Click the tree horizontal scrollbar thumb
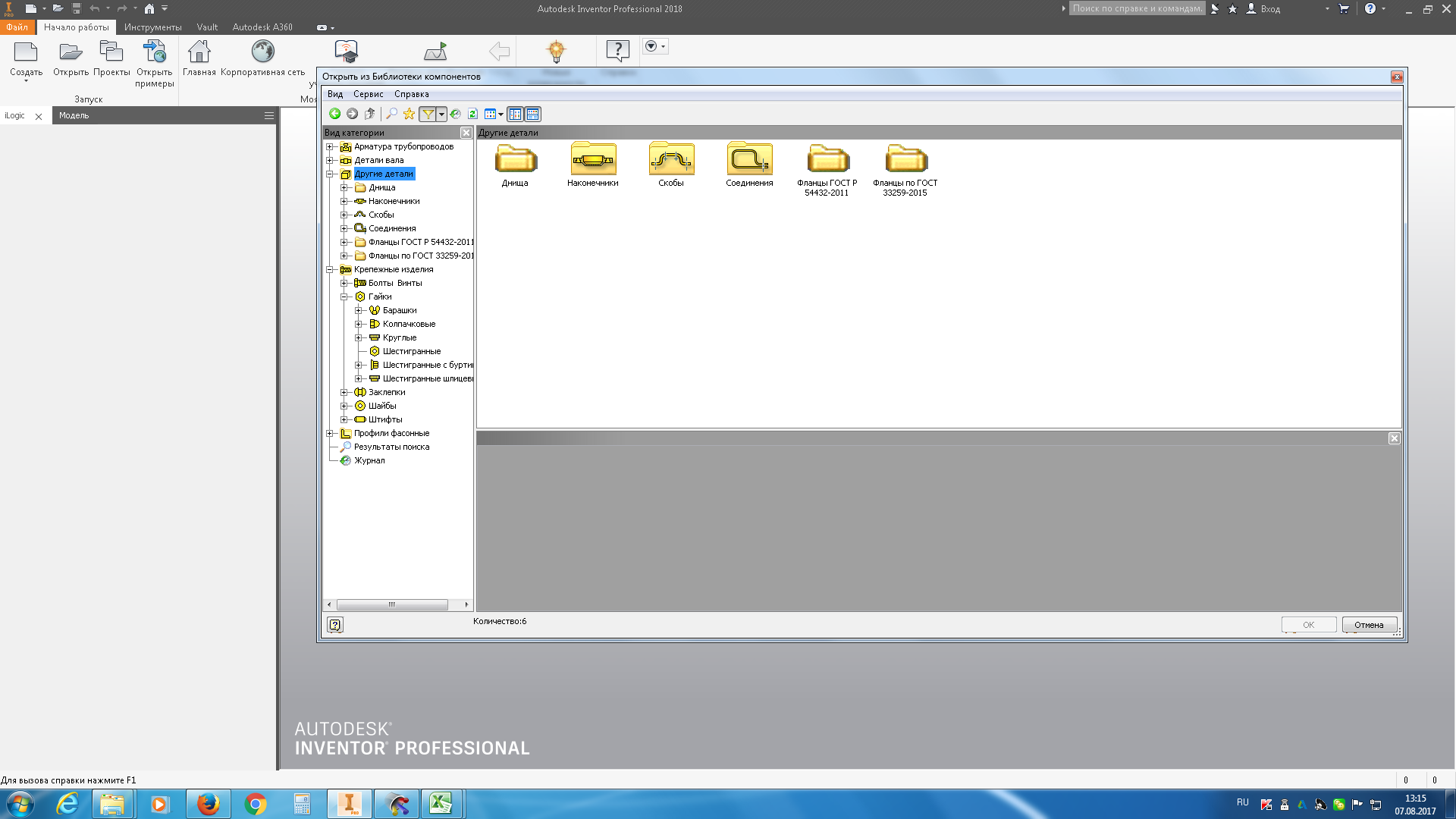 point(392,604)
